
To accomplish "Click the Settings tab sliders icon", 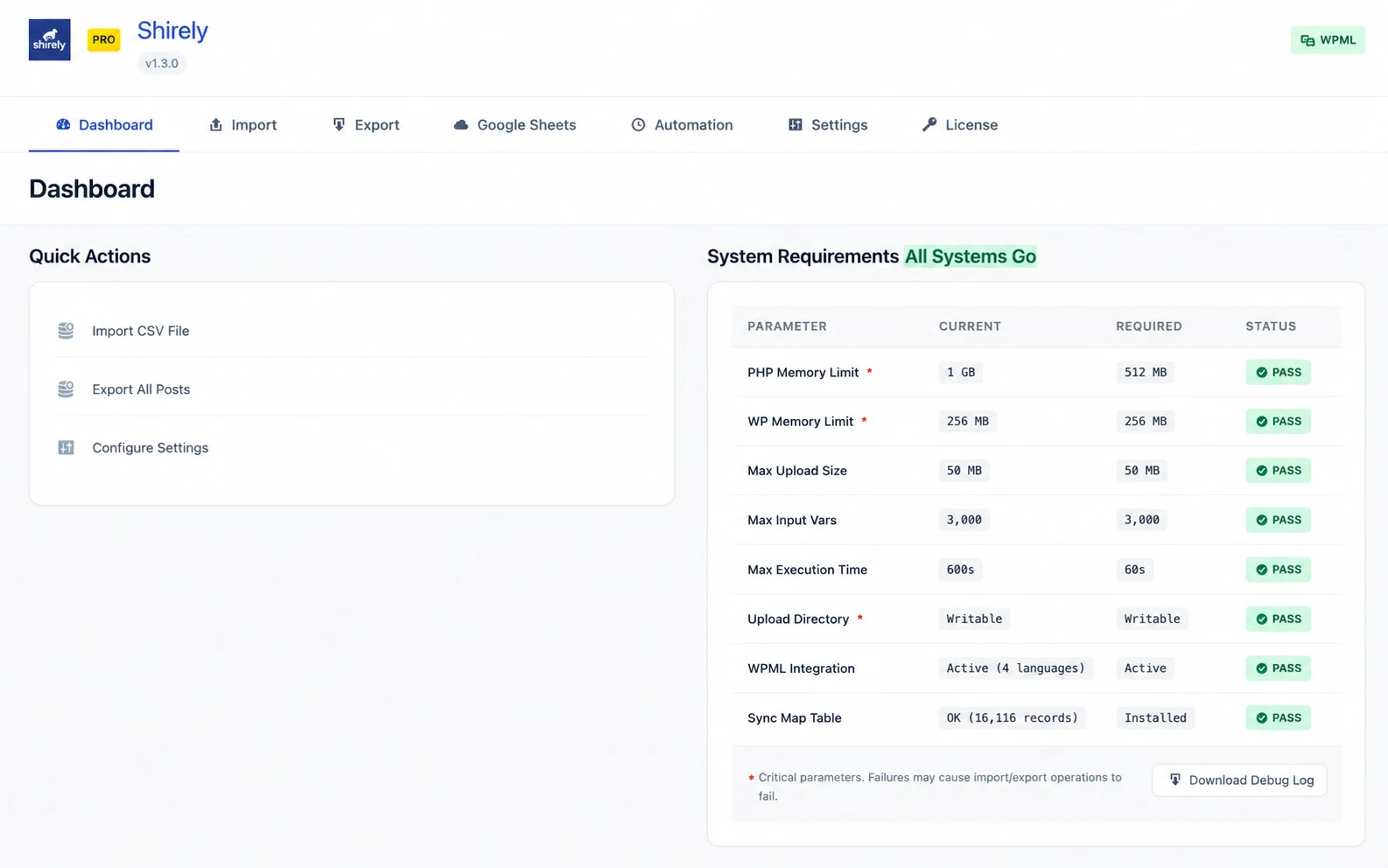I will [795, 124].
